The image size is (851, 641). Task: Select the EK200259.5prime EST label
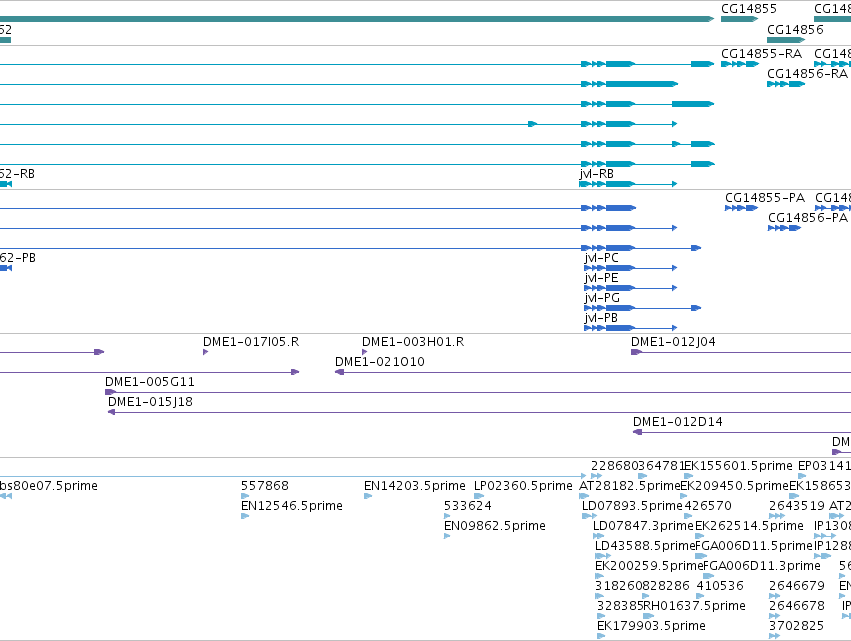649,566
